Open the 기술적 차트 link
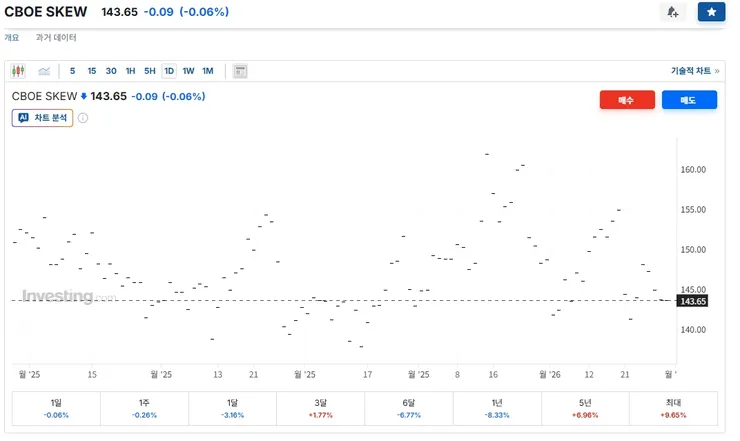Screen dimensions: 740x441 695,71
